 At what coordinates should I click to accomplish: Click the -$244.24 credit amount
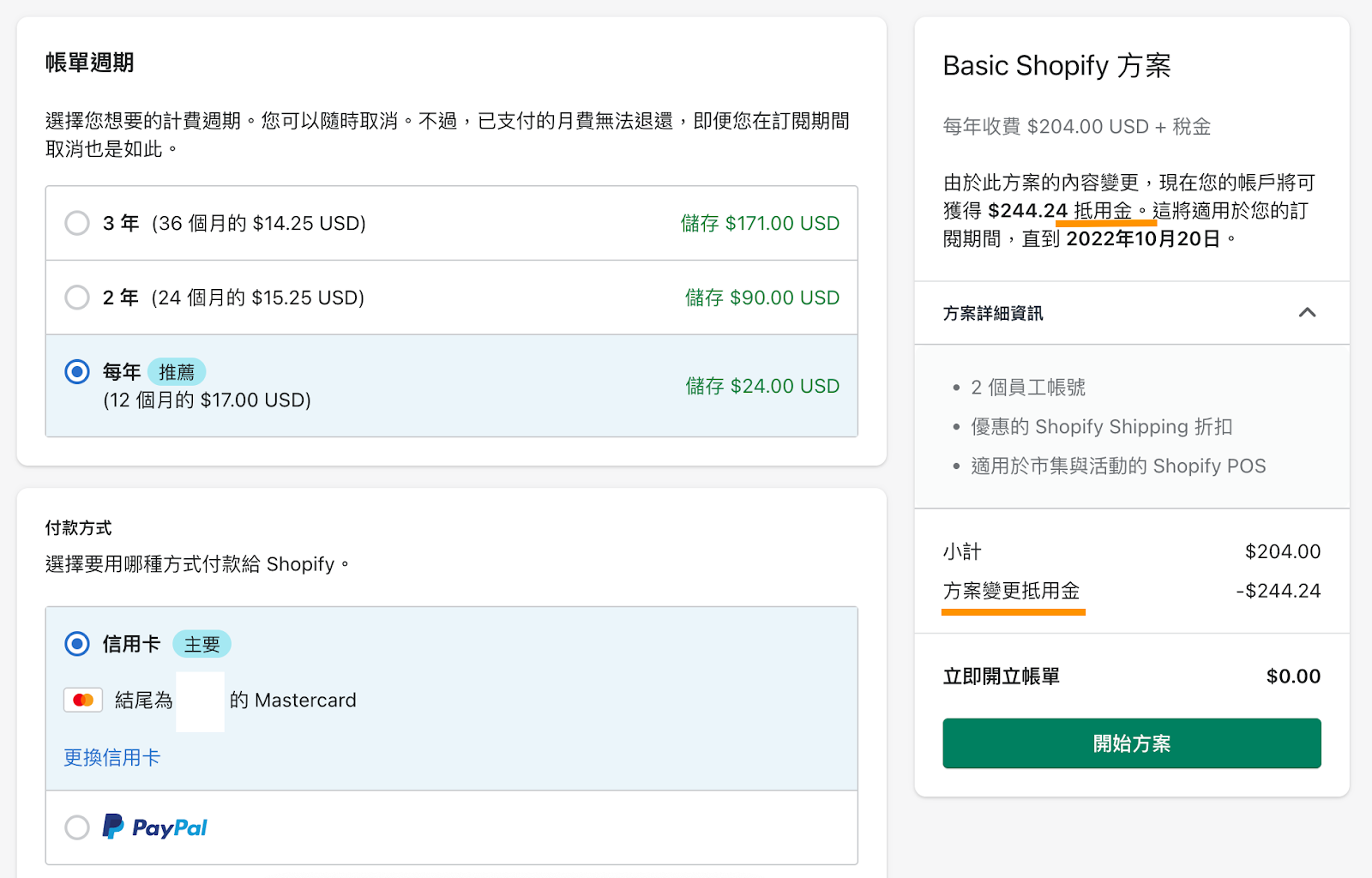[x=1279, y=591]
